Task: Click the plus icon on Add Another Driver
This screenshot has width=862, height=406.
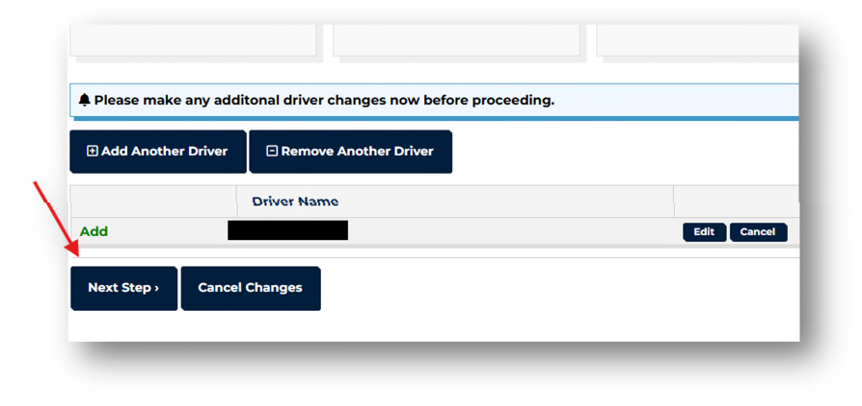Action: pyautogui.click(x=92, y=151)
